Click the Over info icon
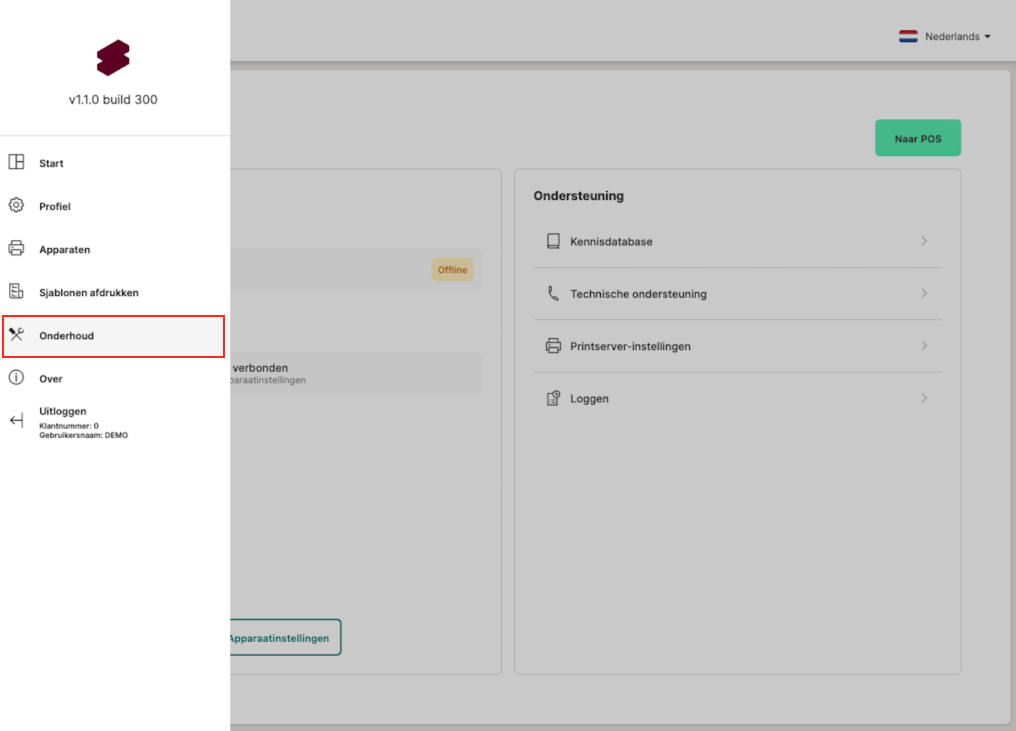Screen dimensions: 1016x731 click(x=16, y=378)
